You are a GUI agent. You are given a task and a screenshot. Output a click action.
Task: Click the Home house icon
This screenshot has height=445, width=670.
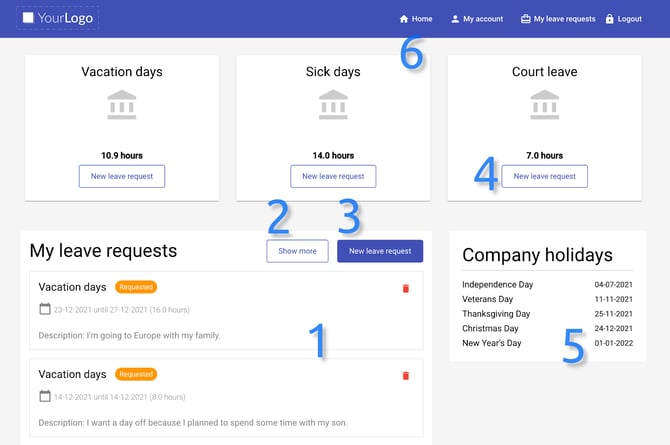tap(404, 19)
